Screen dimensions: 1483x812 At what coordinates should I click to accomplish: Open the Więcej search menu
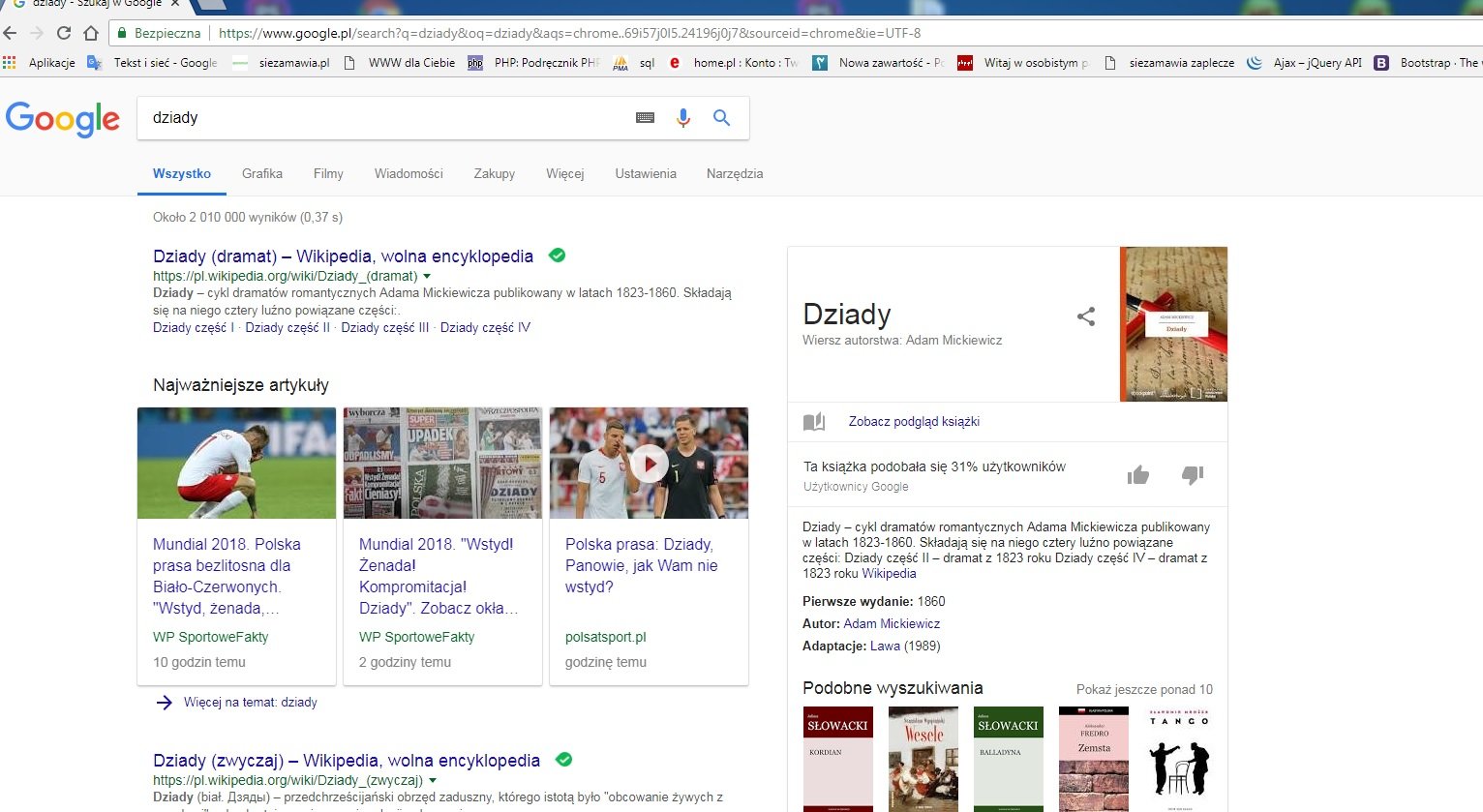[x=564, y=174]
